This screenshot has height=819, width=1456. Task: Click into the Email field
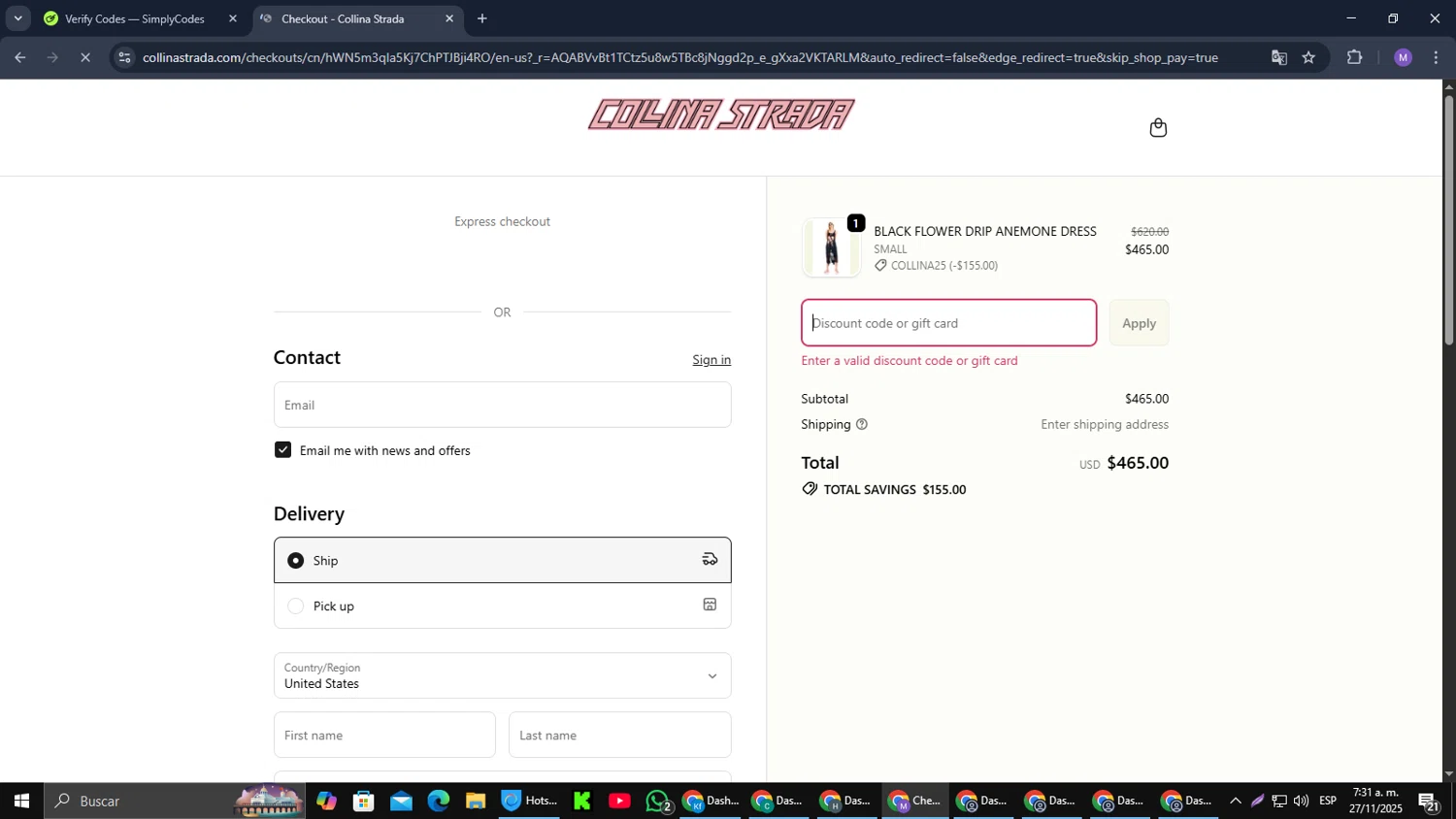pos(502,405)
